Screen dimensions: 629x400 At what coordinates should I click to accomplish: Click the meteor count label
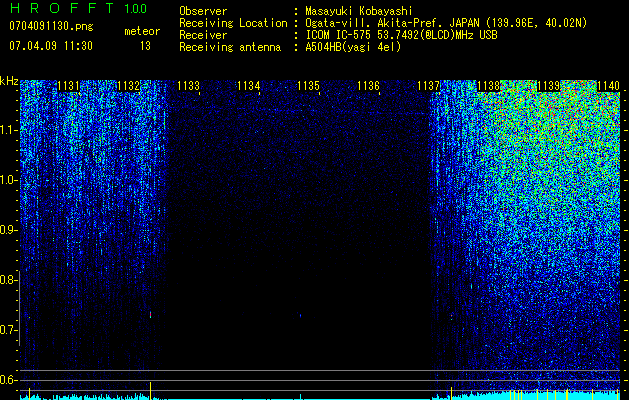[142, 31]
